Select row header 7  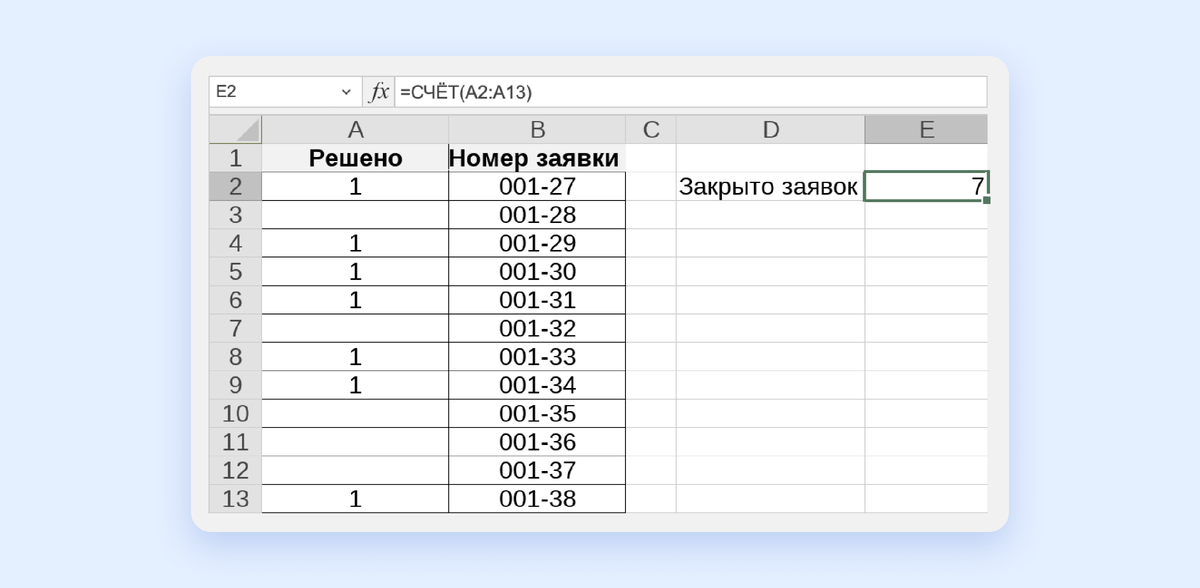click(x=236, y=327)
